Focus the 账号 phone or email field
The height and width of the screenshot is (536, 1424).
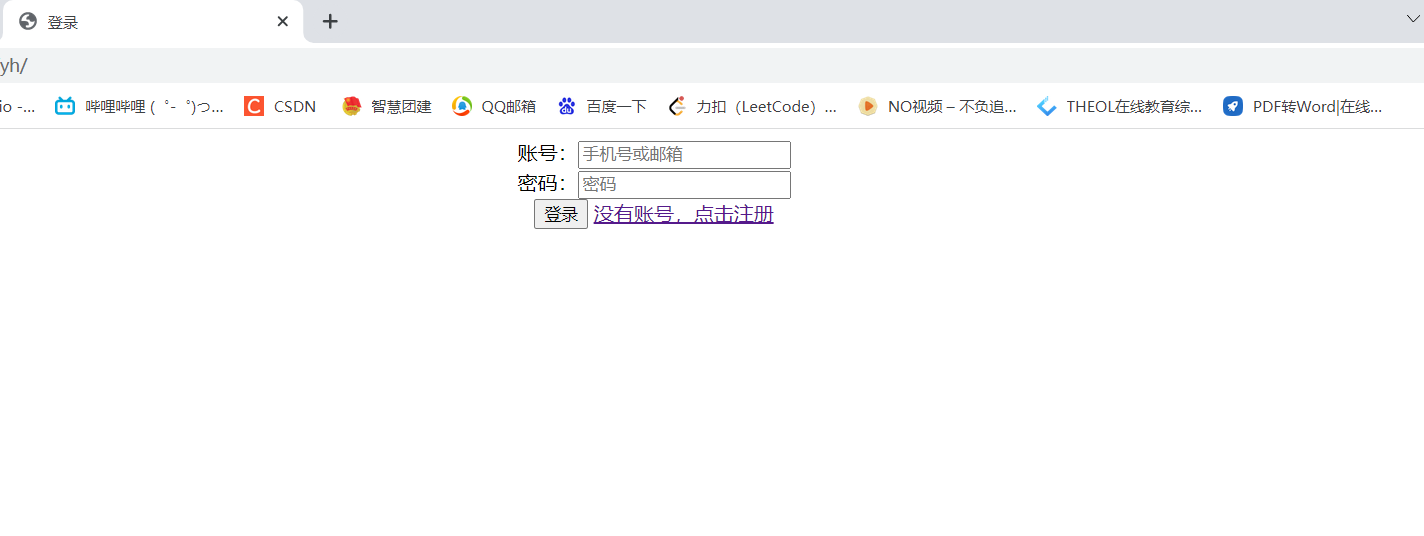pyautogui.click(x=684, y=155)
